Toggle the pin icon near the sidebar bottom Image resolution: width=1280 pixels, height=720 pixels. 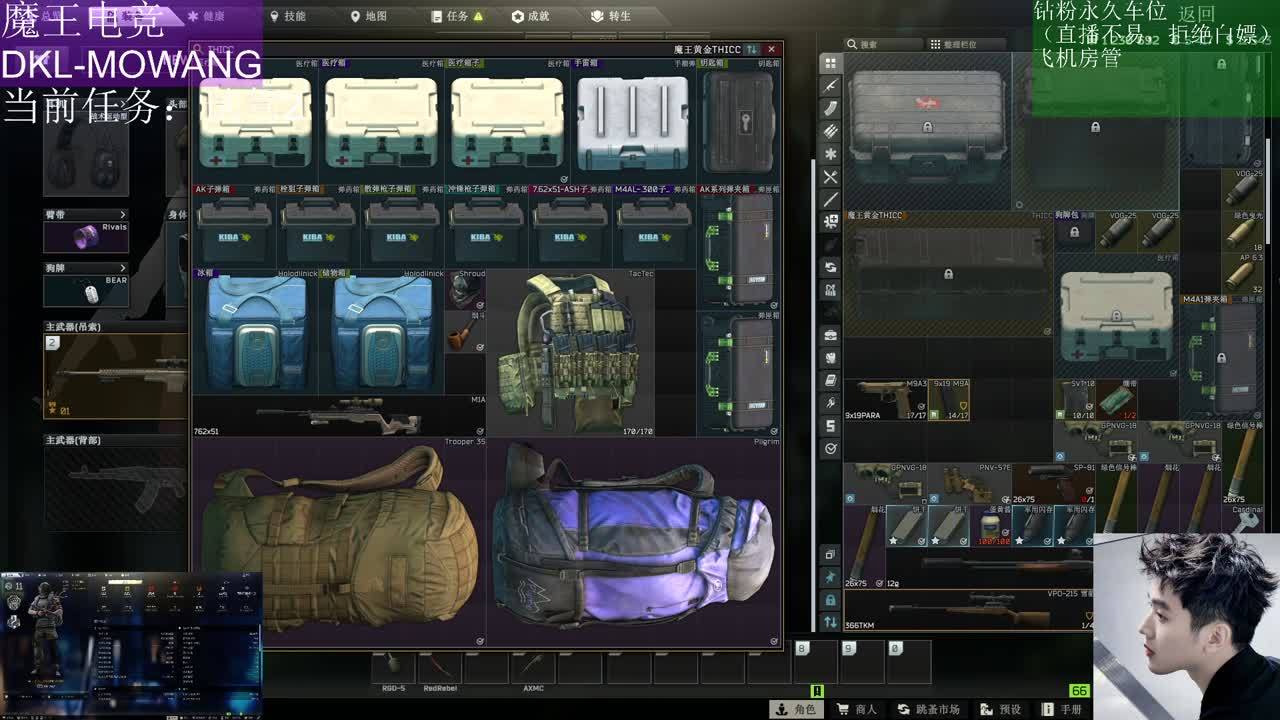(x=830, y=577)
